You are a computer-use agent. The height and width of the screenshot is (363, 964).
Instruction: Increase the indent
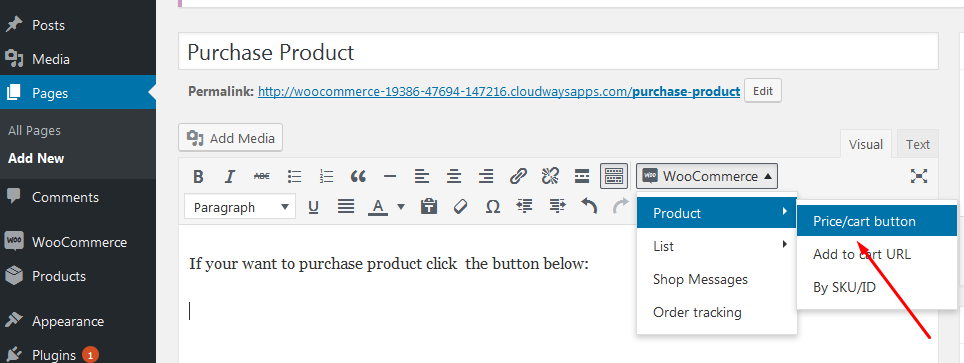pos(557,207)
